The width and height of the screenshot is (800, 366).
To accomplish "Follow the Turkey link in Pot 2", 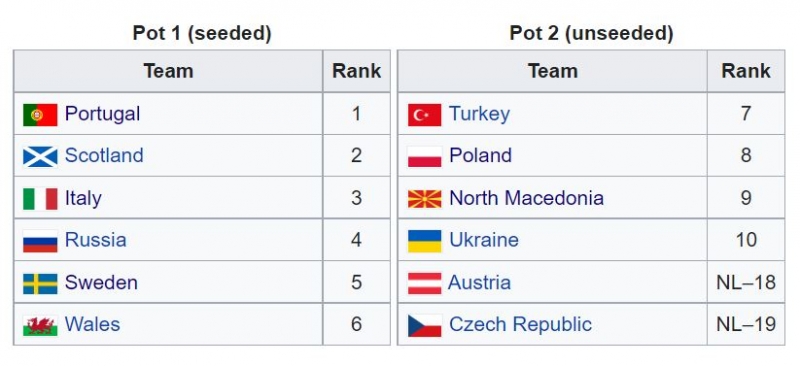I will tap(479, 114).
